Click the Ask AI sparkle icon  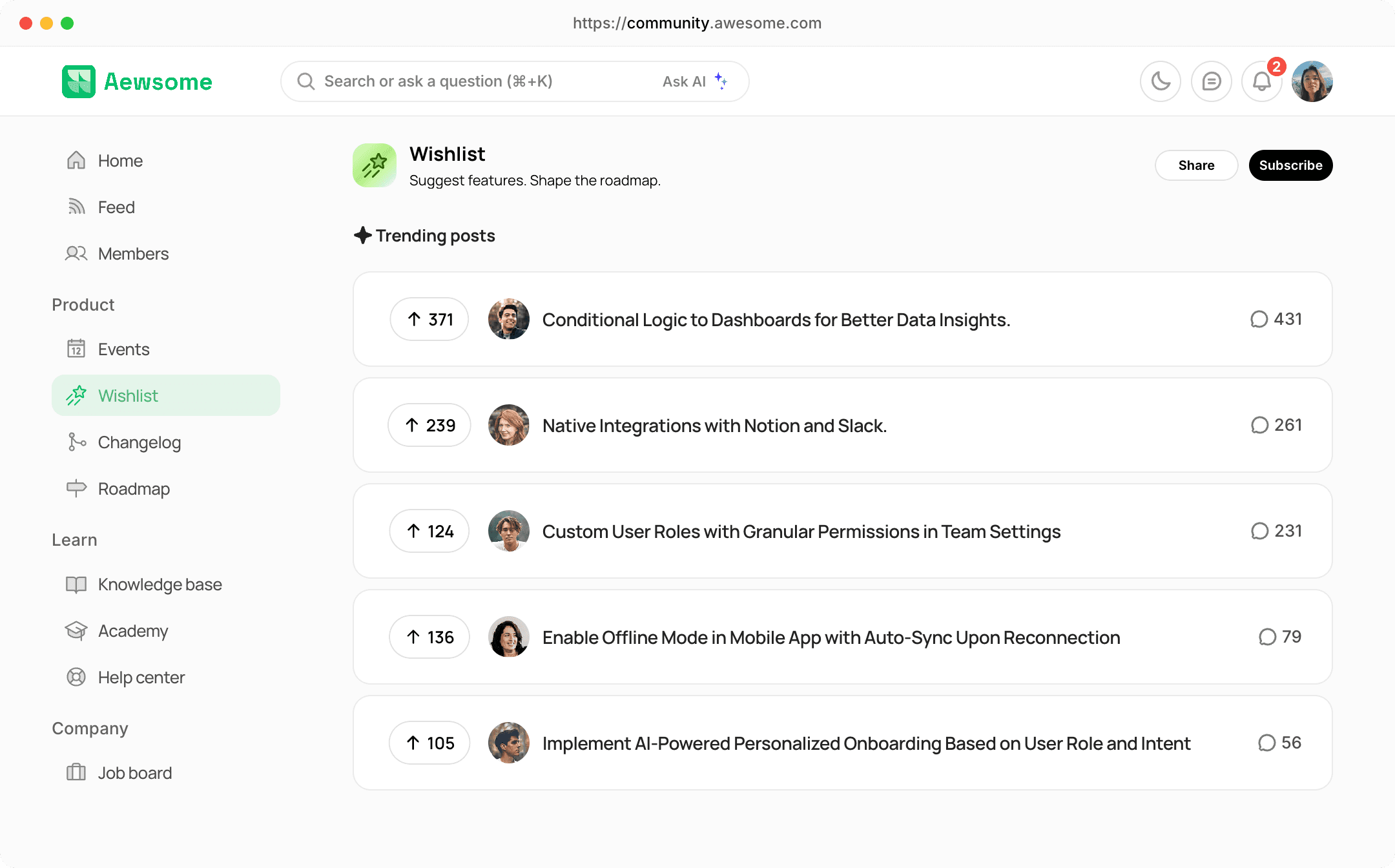pos(721,81)
